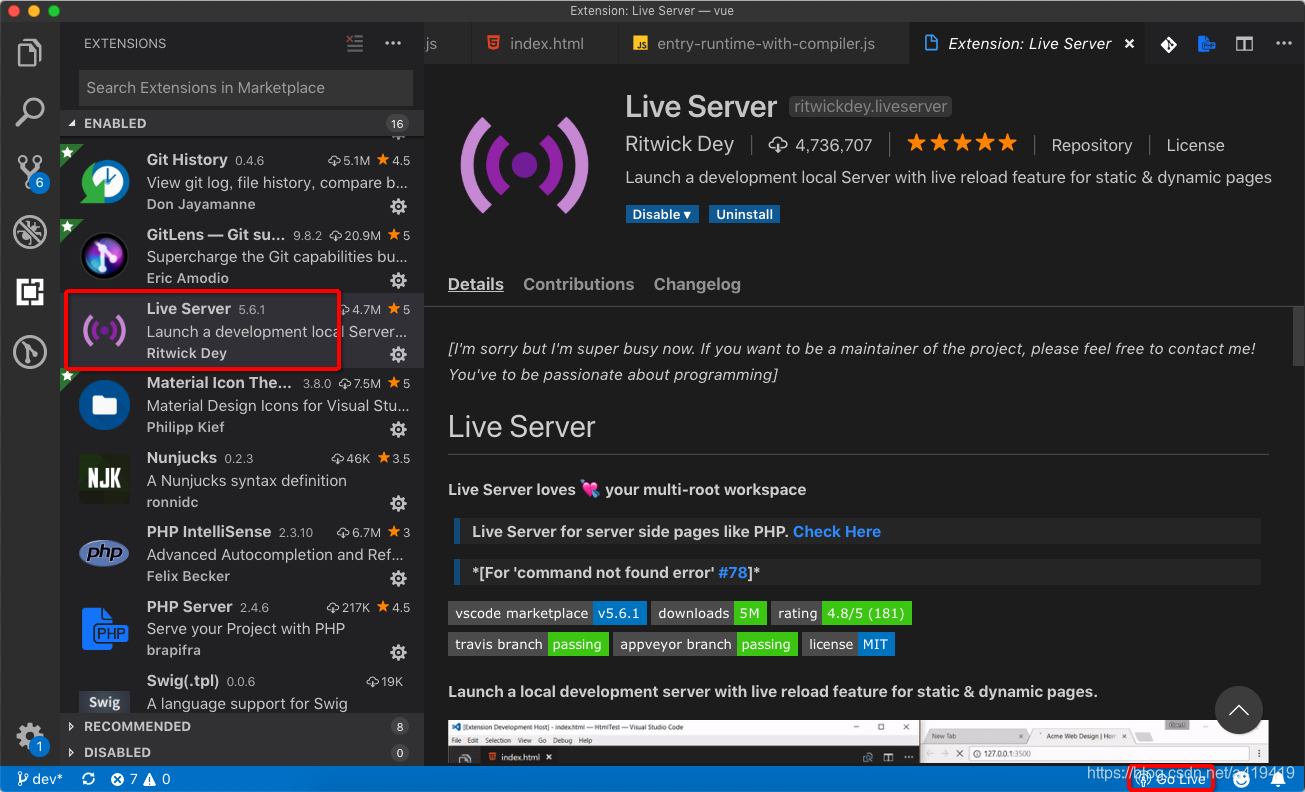Open the demo screenshot thumbnail in details
Viewport: 1305px width, 792px height.
point(858,743)
